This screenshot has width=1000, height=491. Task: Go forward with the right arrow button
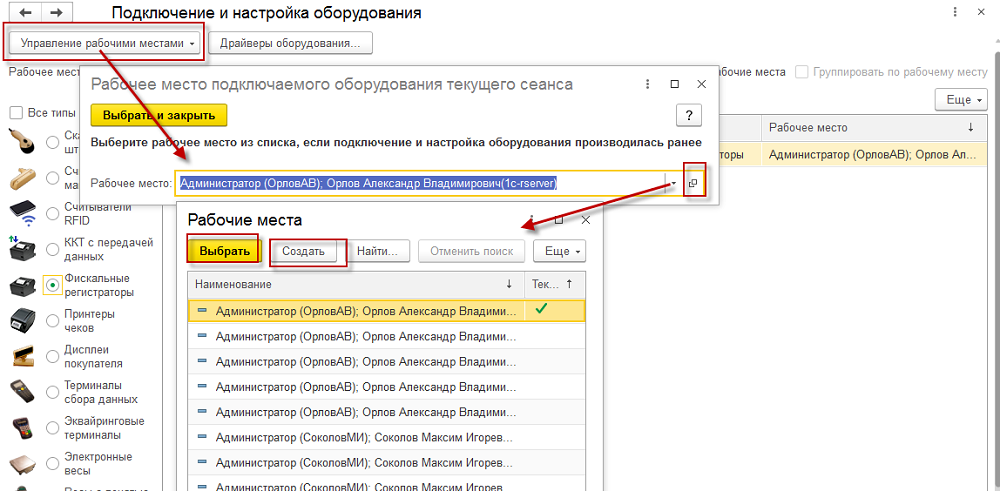[56, 13]
